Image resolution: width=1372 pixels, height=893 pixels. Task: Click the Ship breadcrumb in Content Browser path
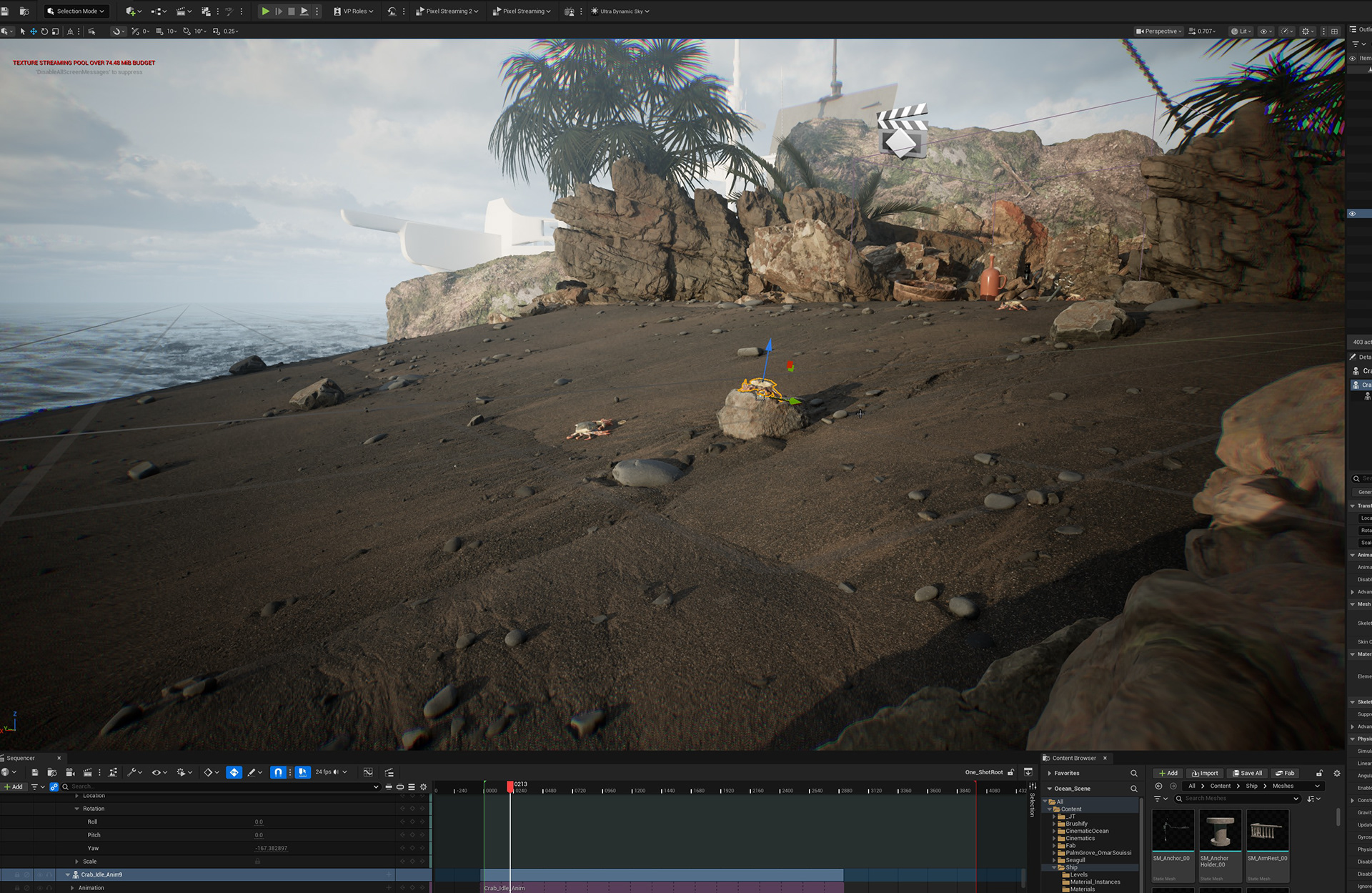[1251, 786]
